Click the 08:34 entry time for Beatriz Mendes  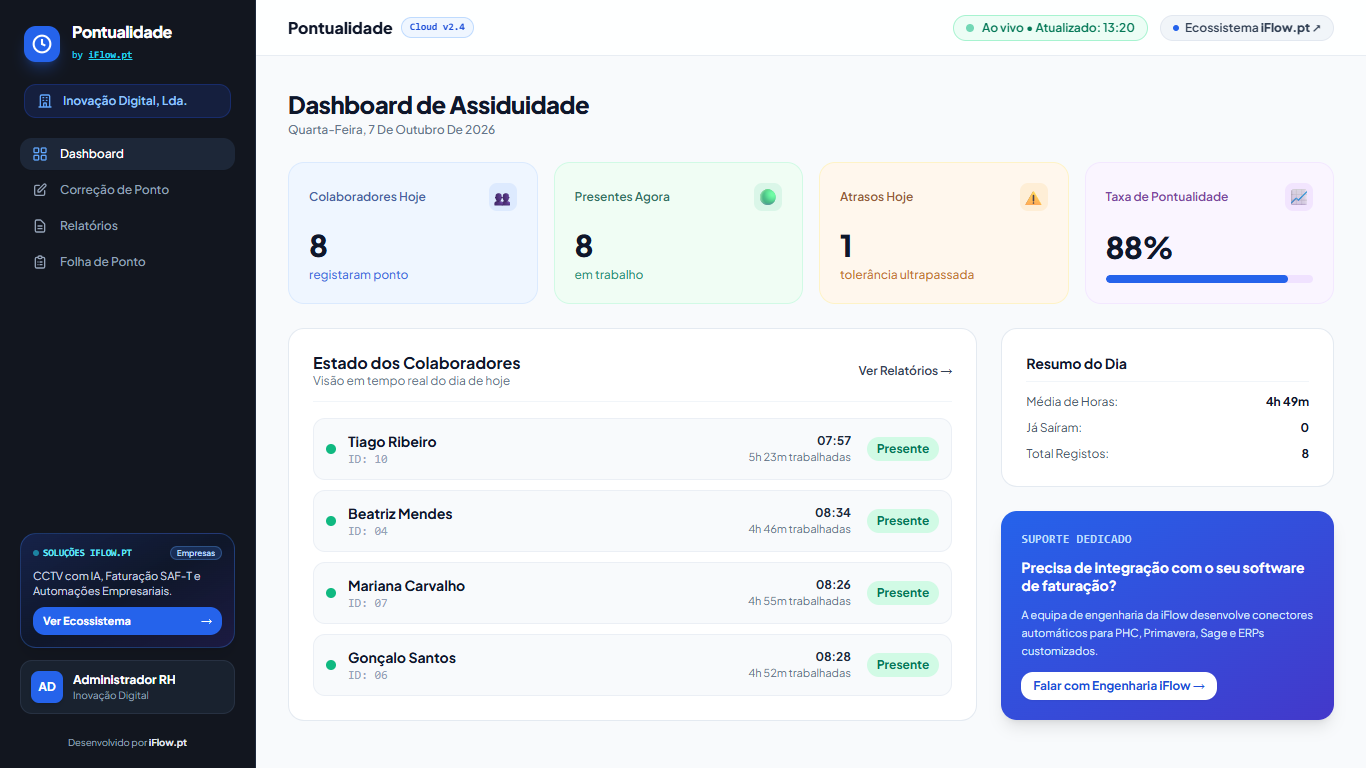tap(834, 513)
